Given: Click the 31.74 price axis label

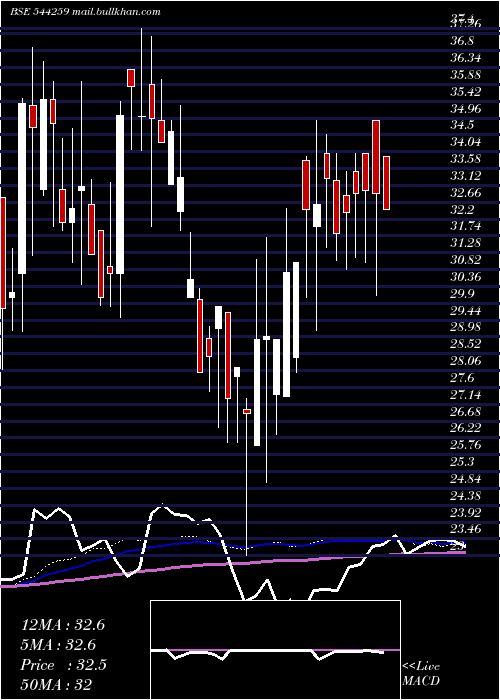Looking at the screenshot, I should (x=466, y=226).
